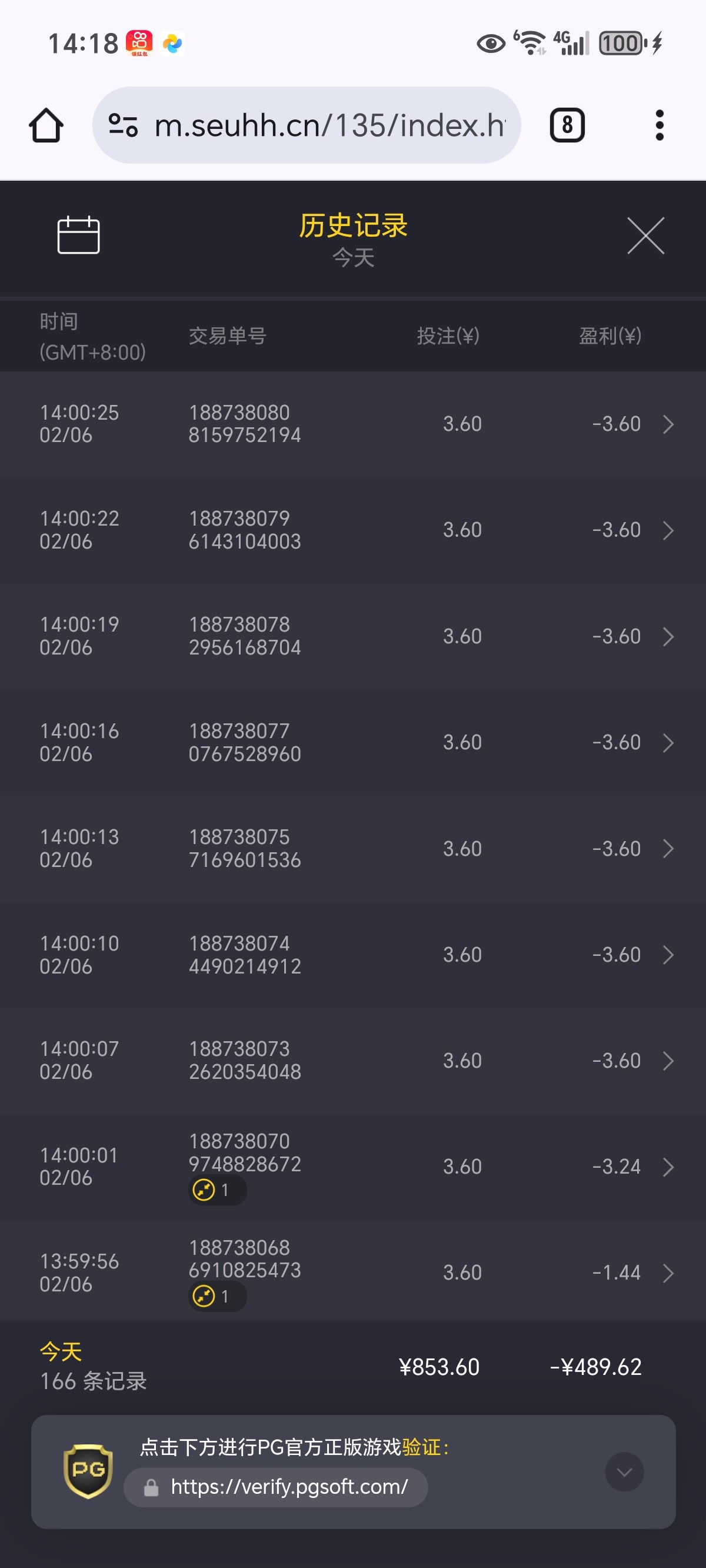Tap the free-spin badge on 13:59:56 record

(217, 1297)
